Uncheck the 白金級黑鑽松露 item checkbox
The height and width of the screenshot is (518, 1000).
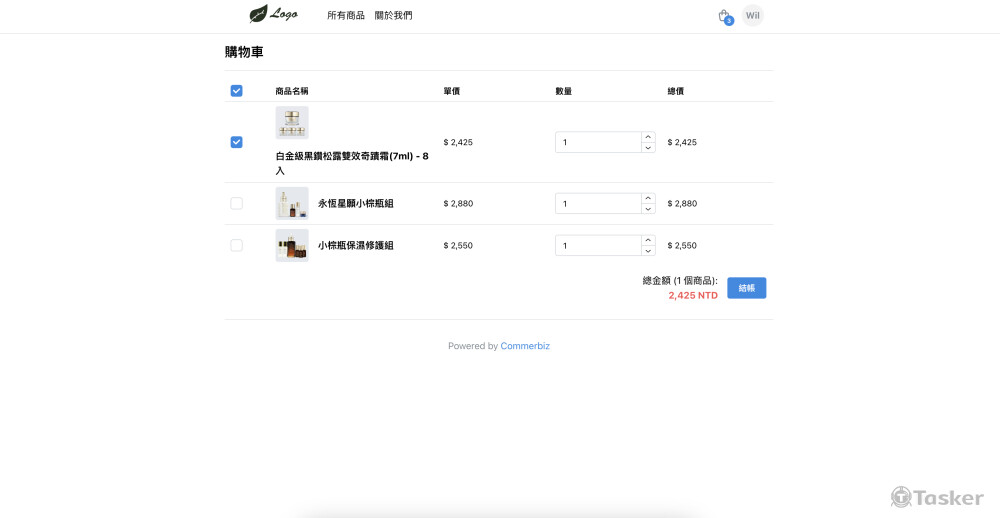coord(236,142)
